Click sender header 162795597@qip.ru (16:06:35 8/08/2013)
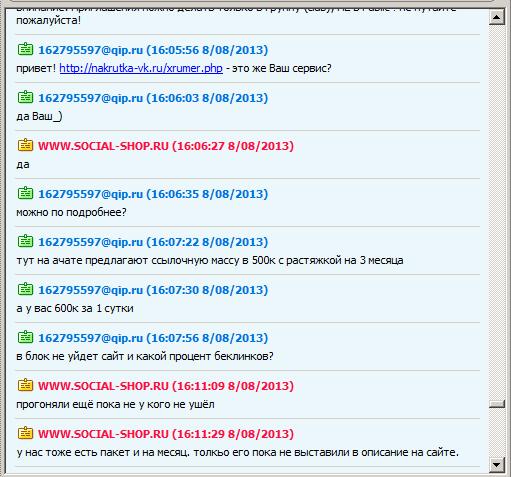Image resolution: width=511 pixels, height=477 pixels. [x=153, y=194]
